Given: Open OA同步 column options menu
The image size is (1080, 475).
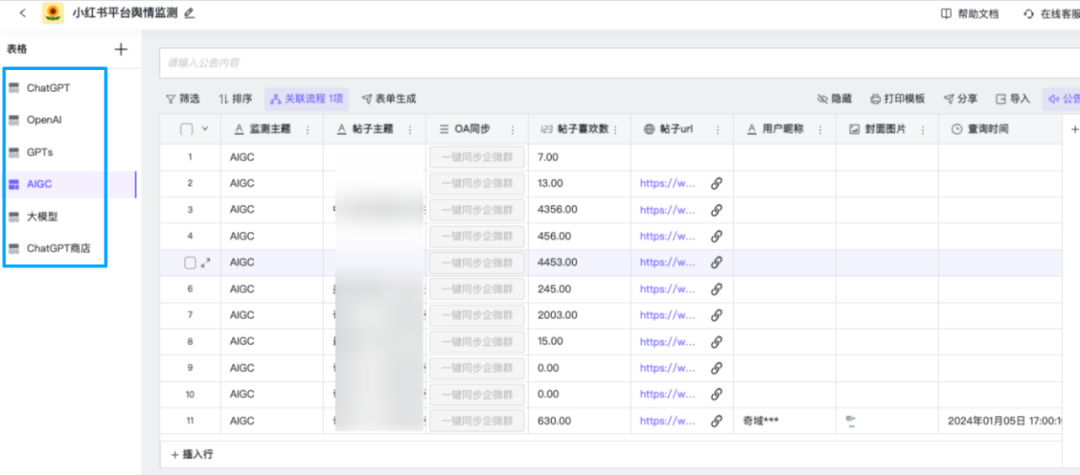Looking at the screenshot, I should click(512, 129).
